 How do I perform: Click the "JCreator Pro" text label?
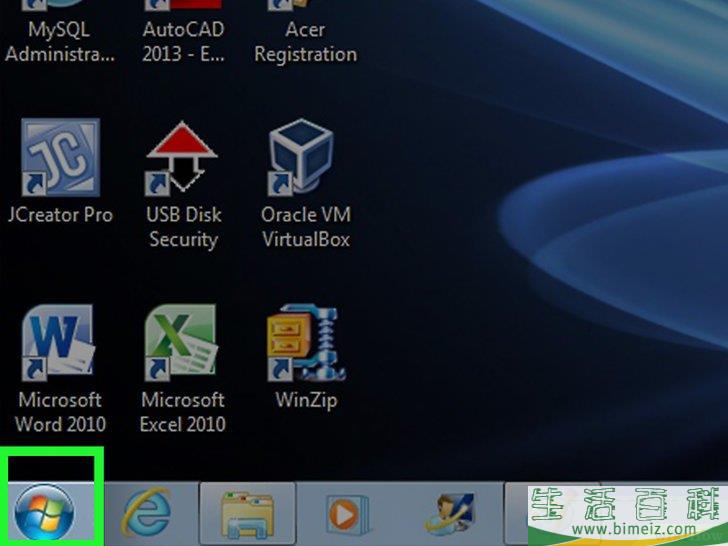click(x=59, y=215)
